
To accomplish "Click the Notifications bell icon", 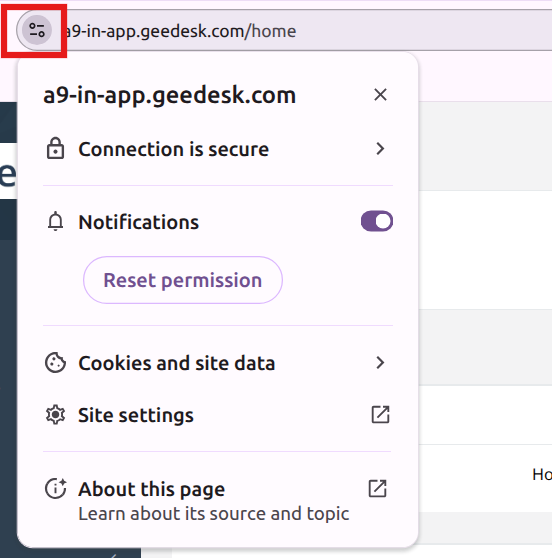I will pyautogui.click(x=56, y=221).
